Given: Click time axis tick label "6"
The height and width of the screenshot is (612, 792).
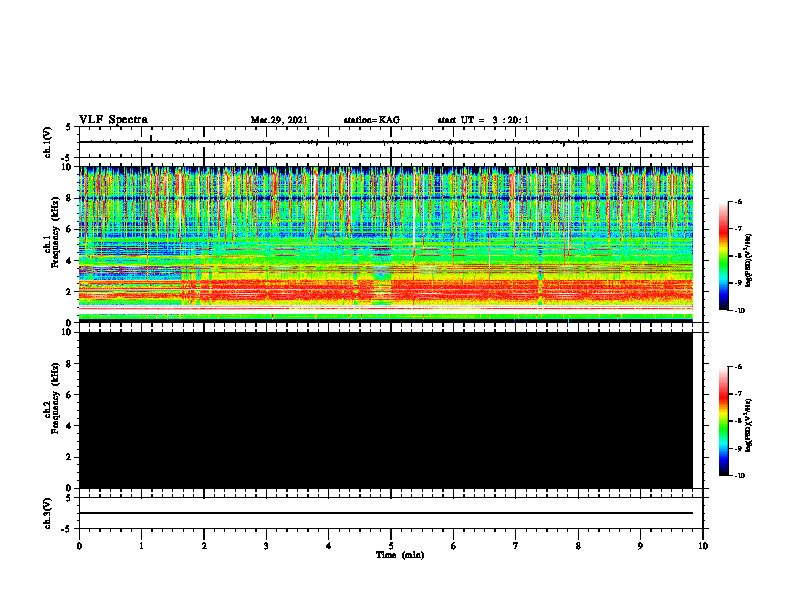Looking at the screenshot, I should [x=453, y=546].
